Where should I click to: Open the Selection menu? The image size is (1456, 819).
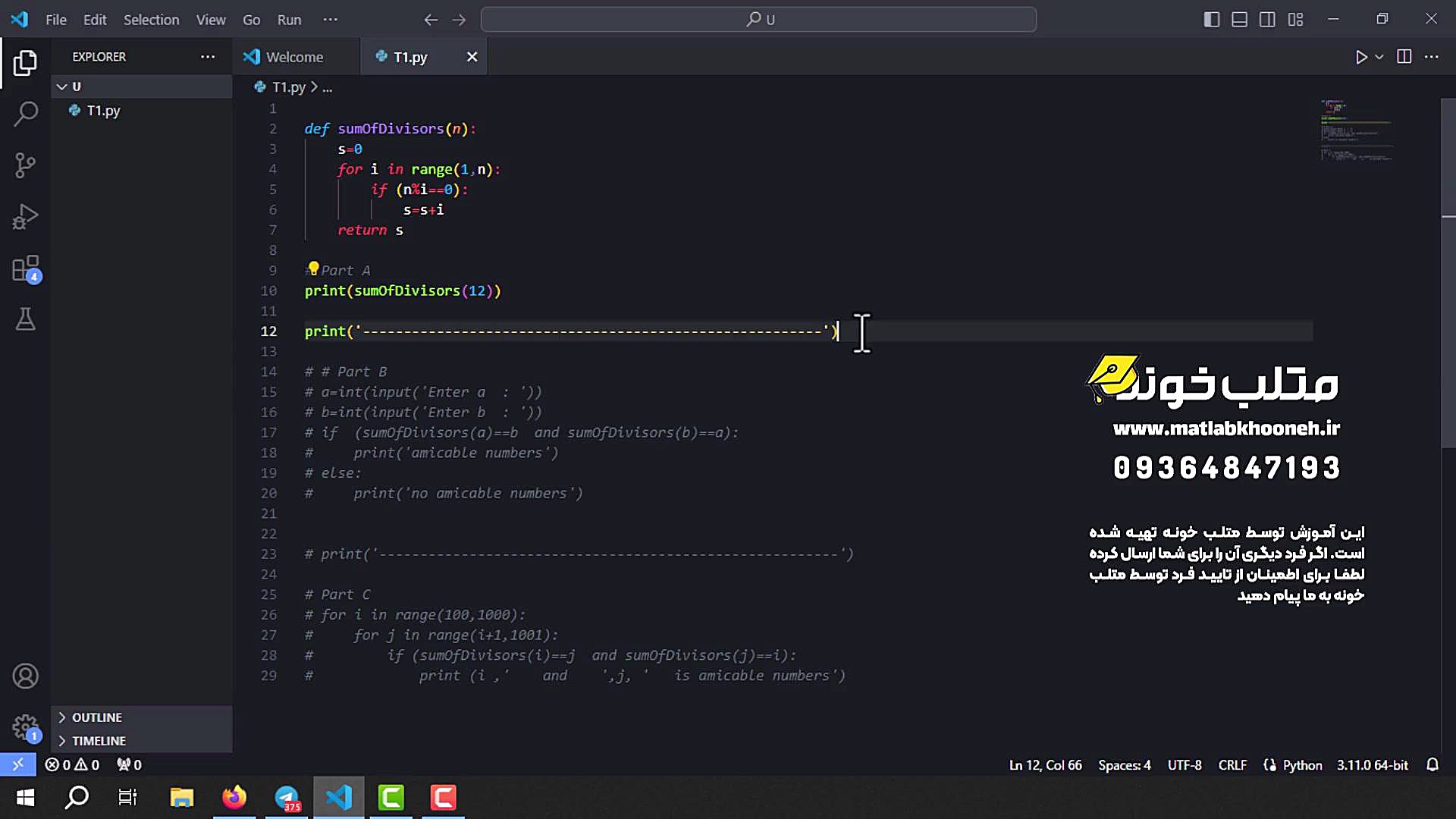pyautogui.click(x=152, y=20)
